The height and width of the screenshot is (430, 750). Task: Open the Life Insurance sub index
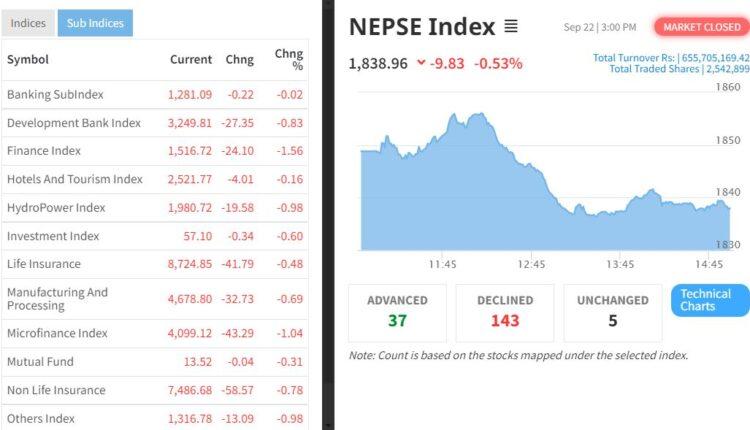tap(44, 264)
